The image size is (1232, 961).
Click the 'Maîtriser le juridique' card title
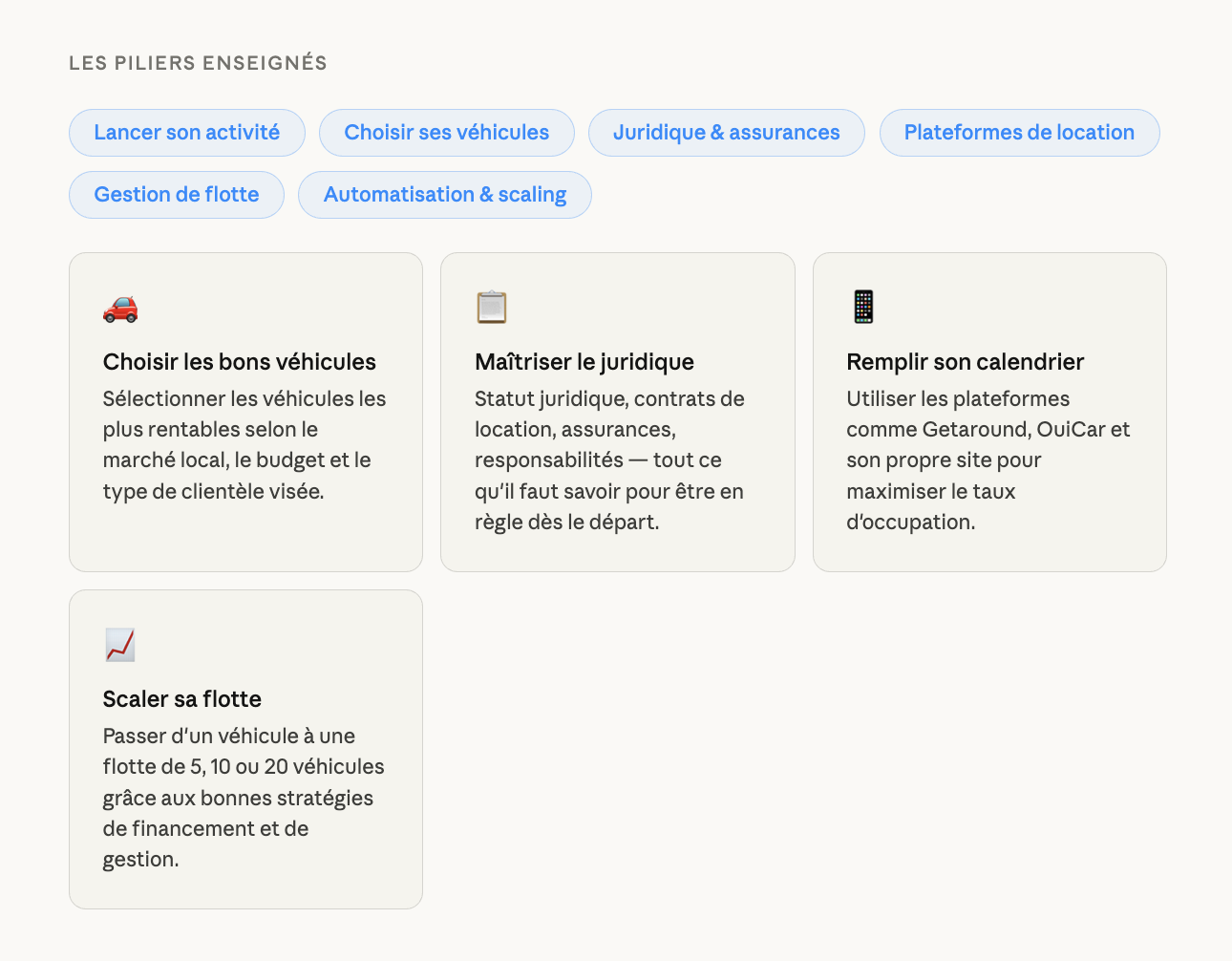coord(584,362)
